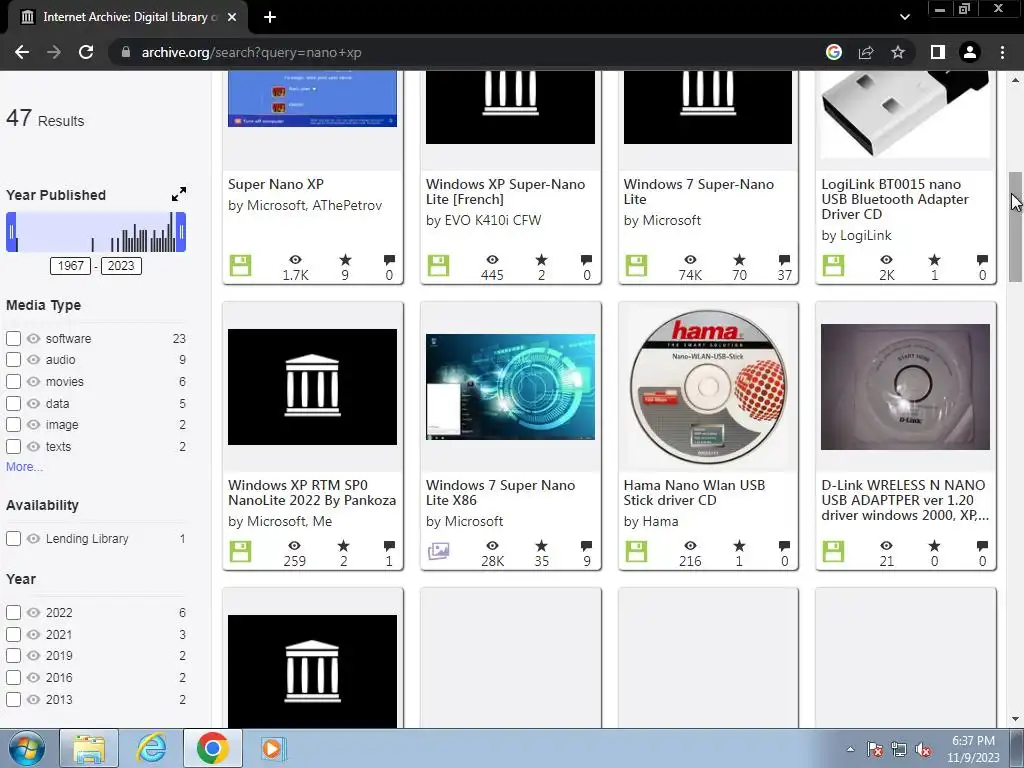Open media player taskbar icon
The image size is (1024, 768).
(x=272, y=748)
